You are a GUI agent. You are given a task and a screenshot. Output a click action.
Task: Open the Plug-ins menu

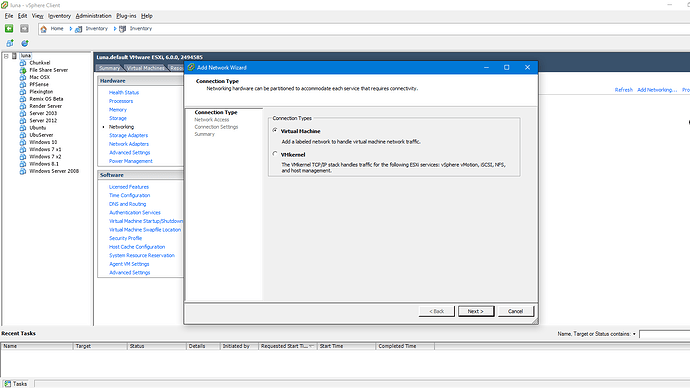point(126,16)
